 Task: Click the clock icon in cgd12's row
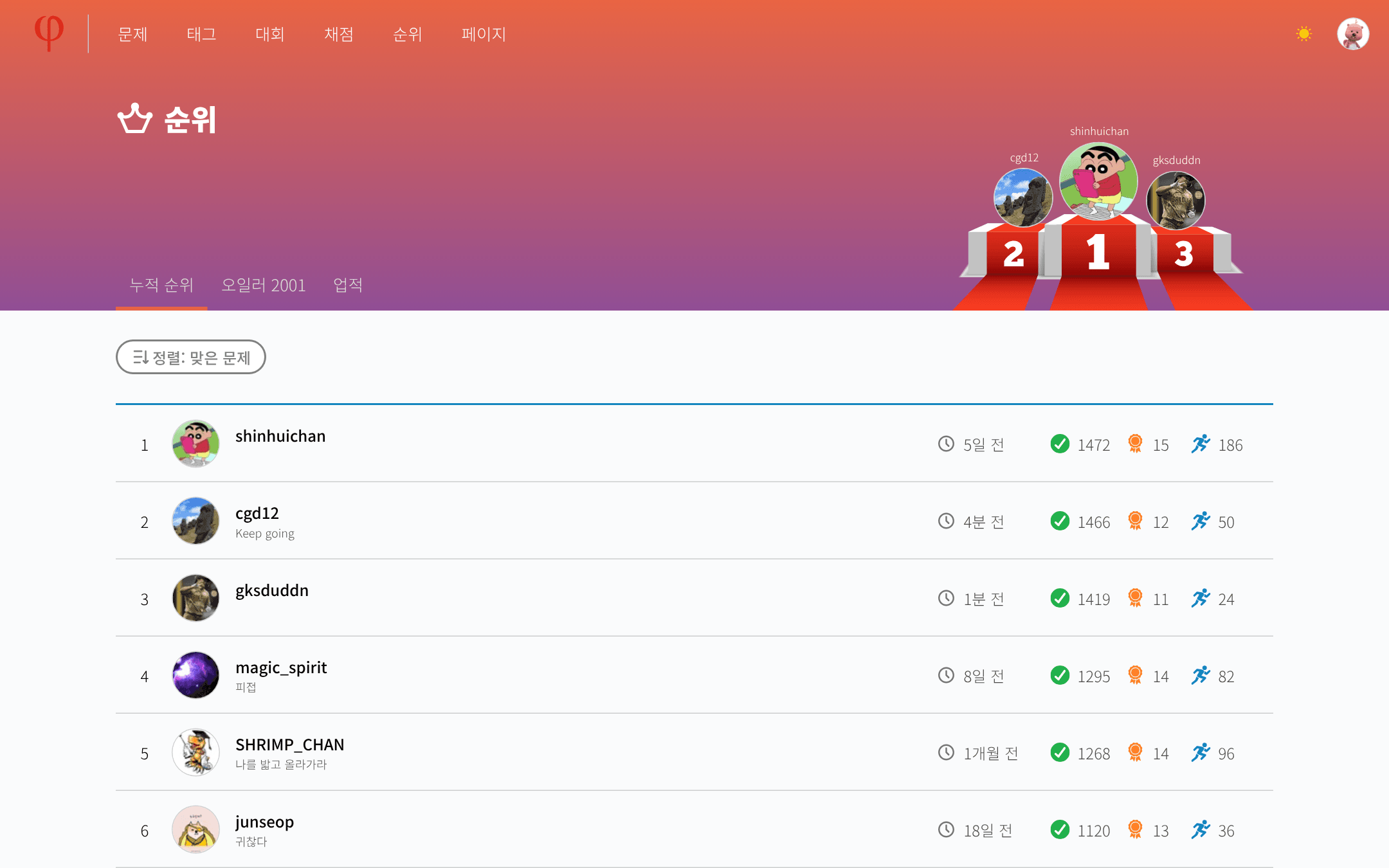[x=946, y=521]
